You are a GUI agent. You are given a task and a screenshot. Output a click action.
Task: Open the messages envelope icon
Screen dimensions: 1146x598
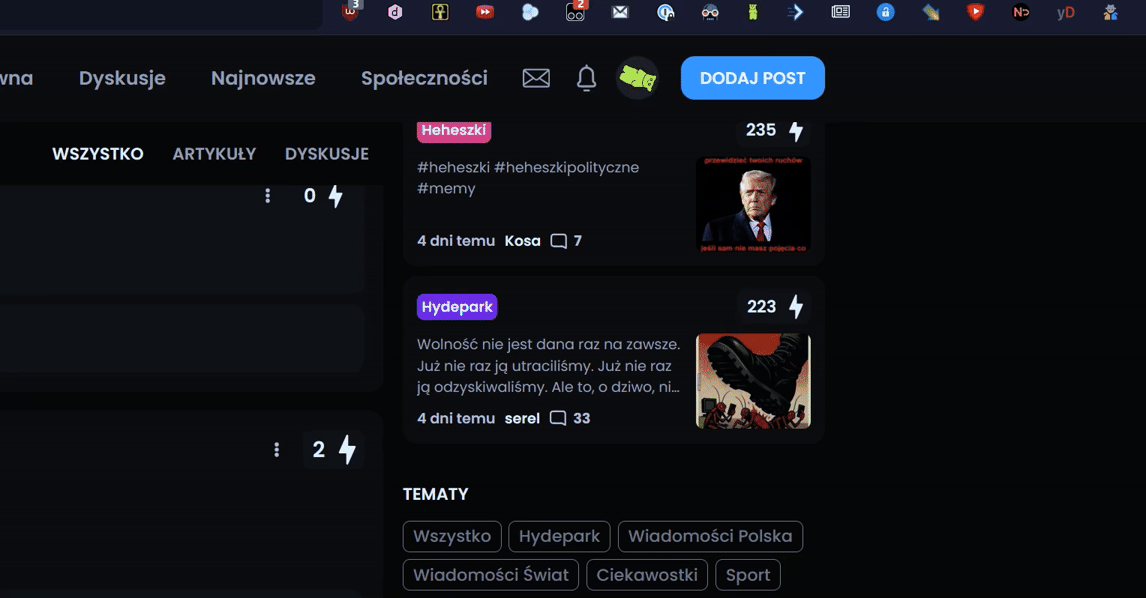click(x=536, y=78)
